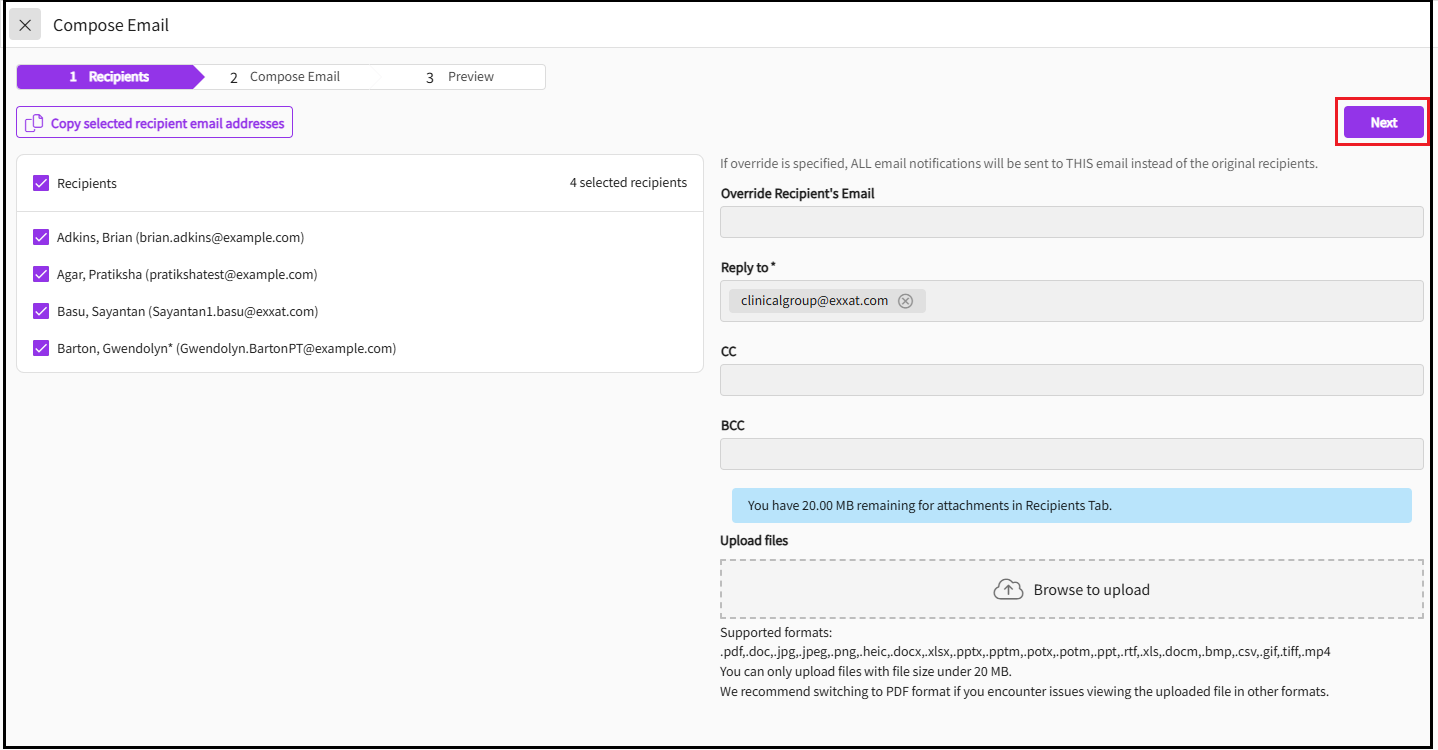The height and width of the screenshot is (750, 1438).
Task: Click the copy icon beside recipient email addresses
Action: point(34,123)
